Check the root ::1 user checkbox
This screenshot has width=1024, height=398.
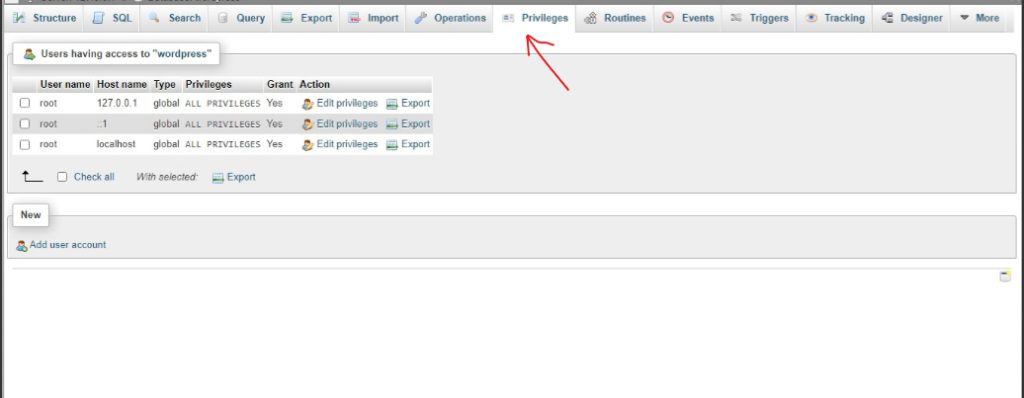pos(25,124)
